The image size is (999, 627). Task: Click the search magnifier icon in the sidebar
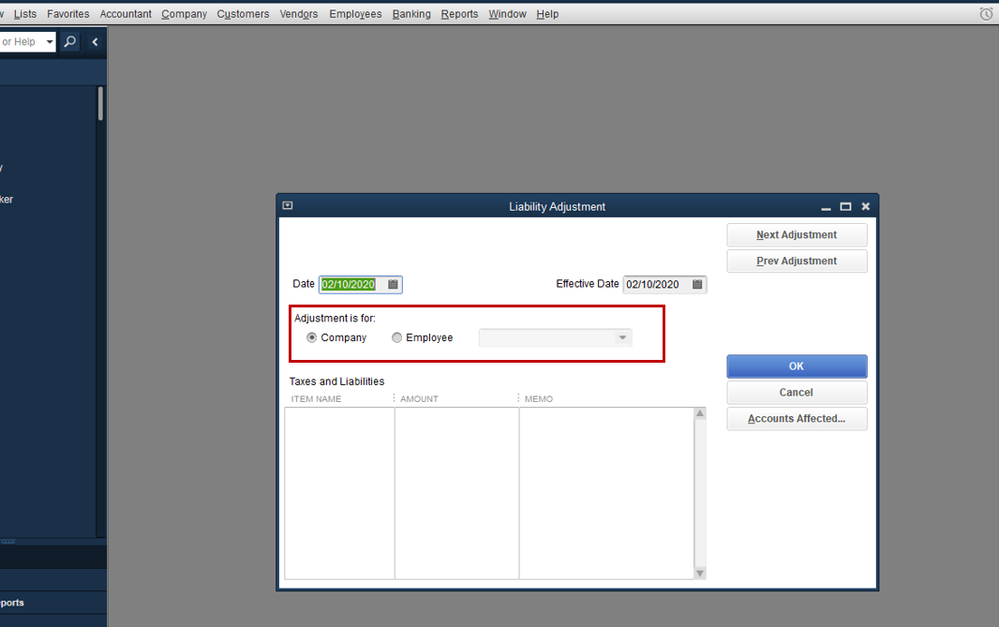pyautogui.click(x=70, y=42)
